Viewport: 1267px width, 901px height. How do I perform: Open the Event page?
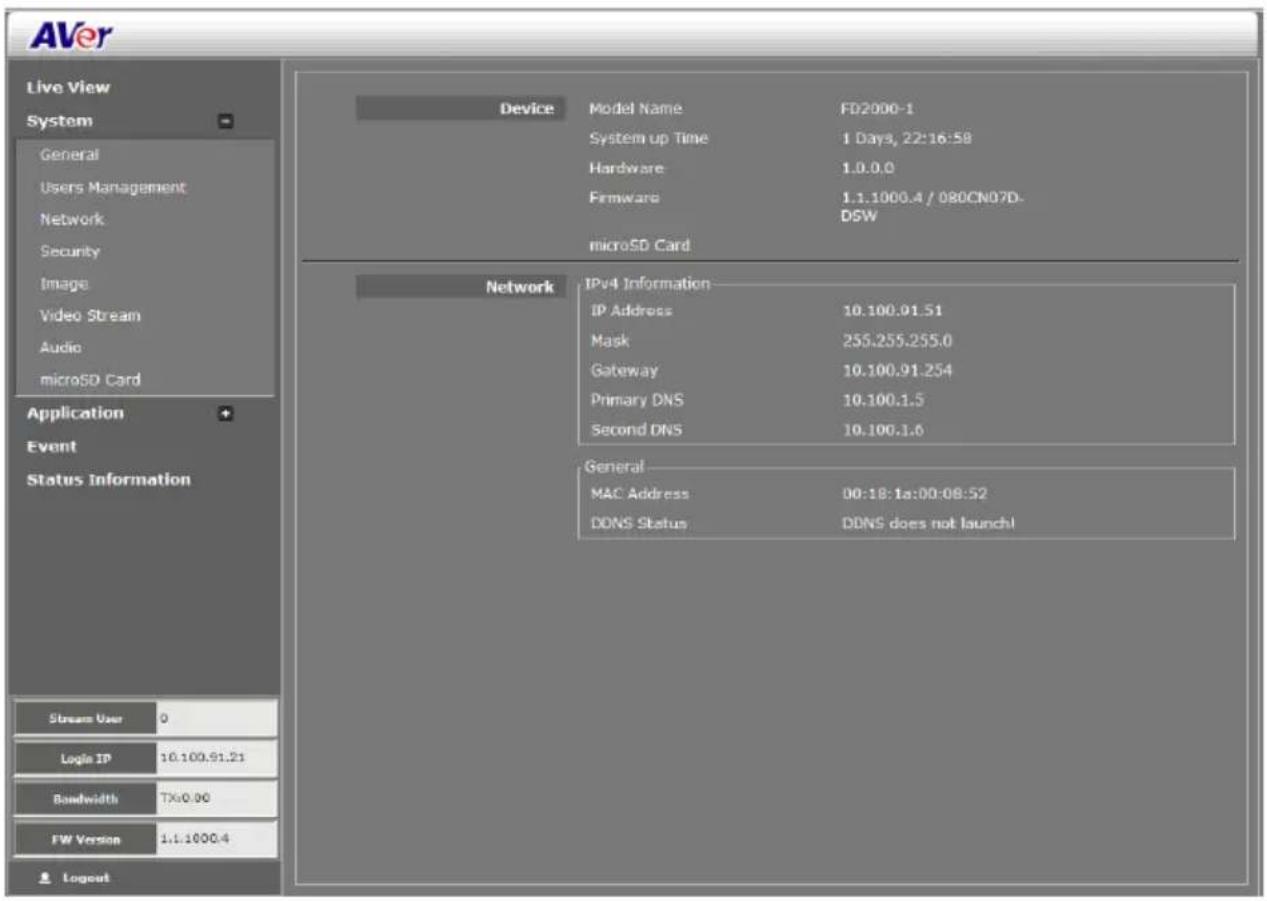[51, 446]
